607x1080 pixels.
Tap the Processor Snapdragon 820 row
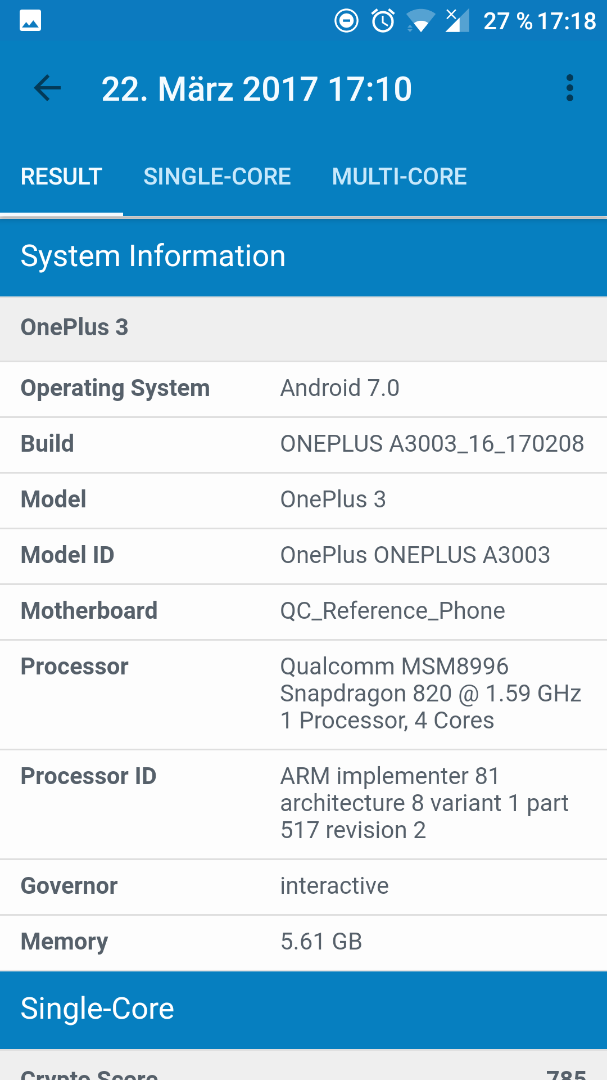point(303,694)
